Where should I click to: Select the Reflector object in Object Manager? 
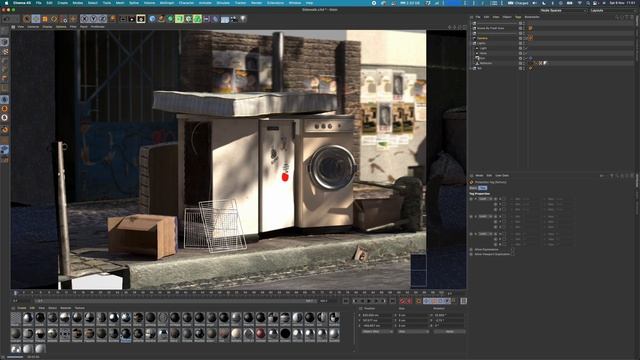tap(486, 63)
